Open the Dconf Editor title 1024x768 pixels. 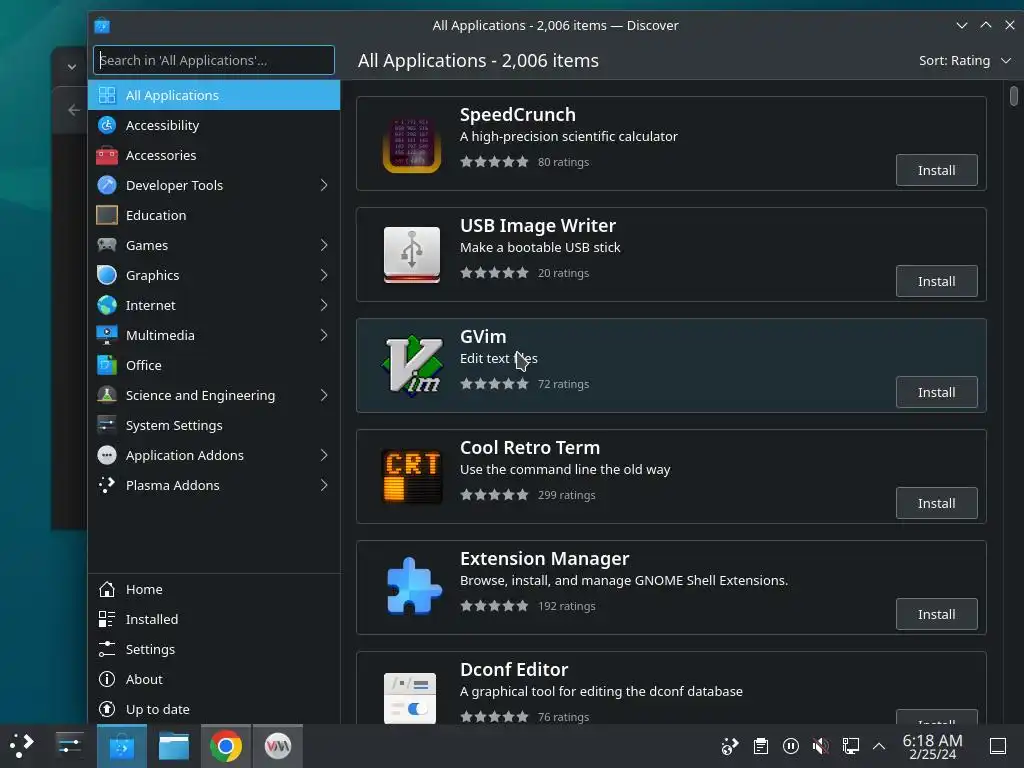click(x=514, y=670)
